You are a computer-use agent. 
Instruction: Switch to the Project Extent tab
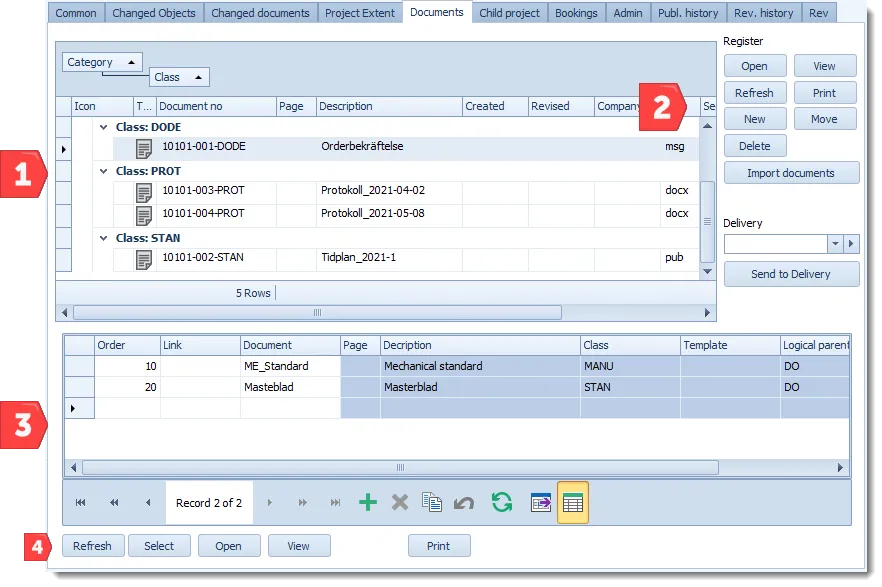360,13
